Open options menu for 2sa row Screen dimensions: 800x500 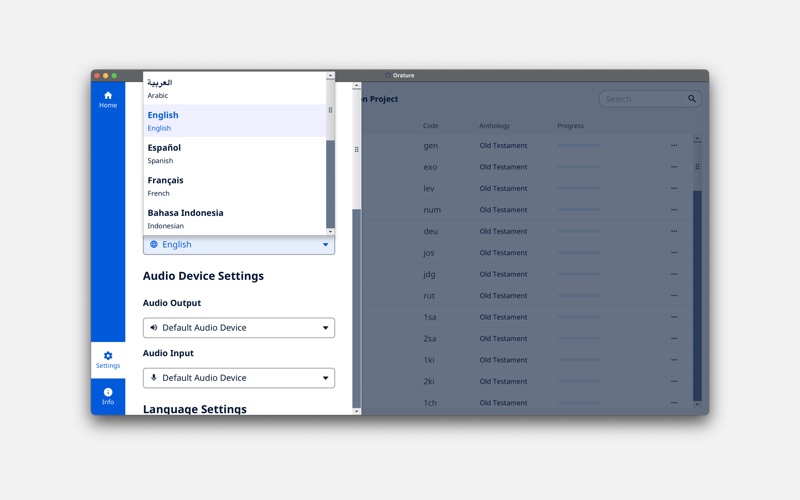coord(674,338)
